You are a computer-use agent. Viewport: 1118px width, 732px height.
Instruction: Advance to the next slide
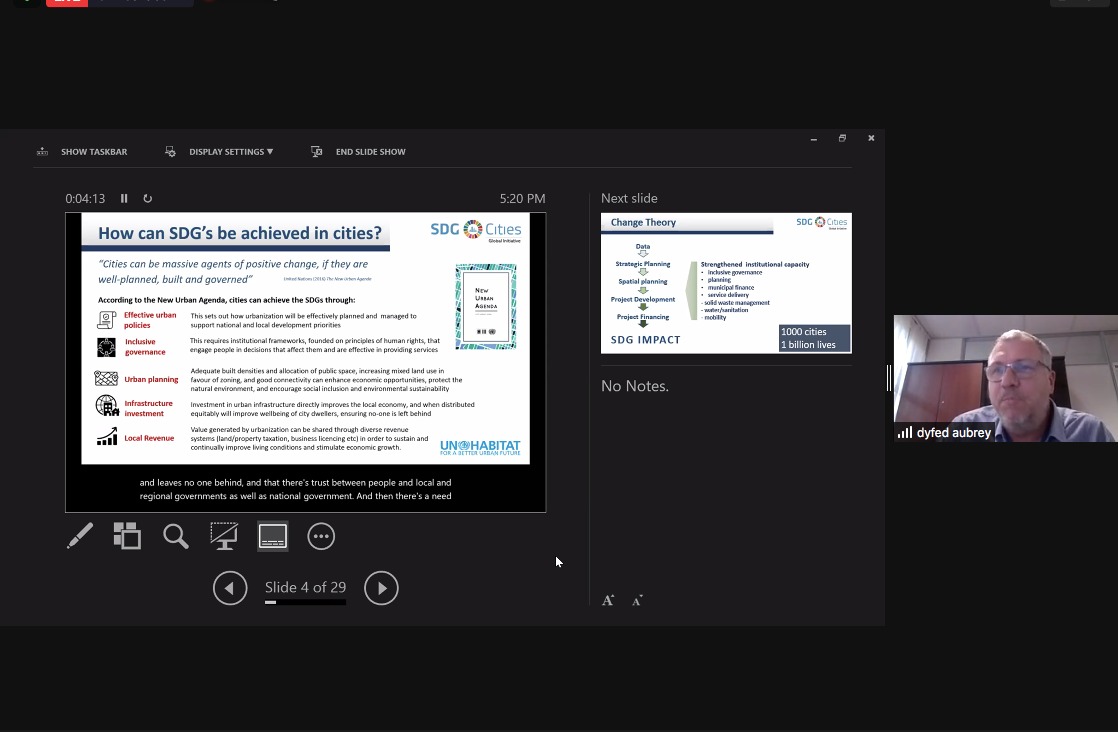coord(381,588)
